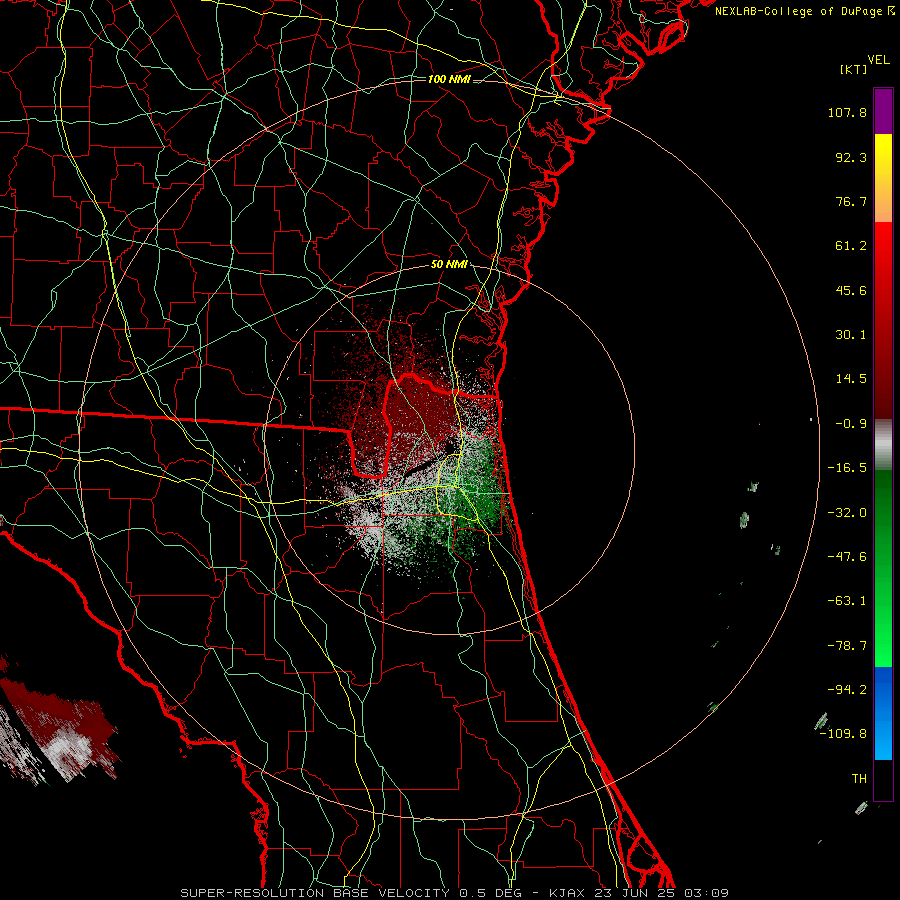
Task: Click the Super-Resolution Base Velocity caption
Action: tap(454, 893)
